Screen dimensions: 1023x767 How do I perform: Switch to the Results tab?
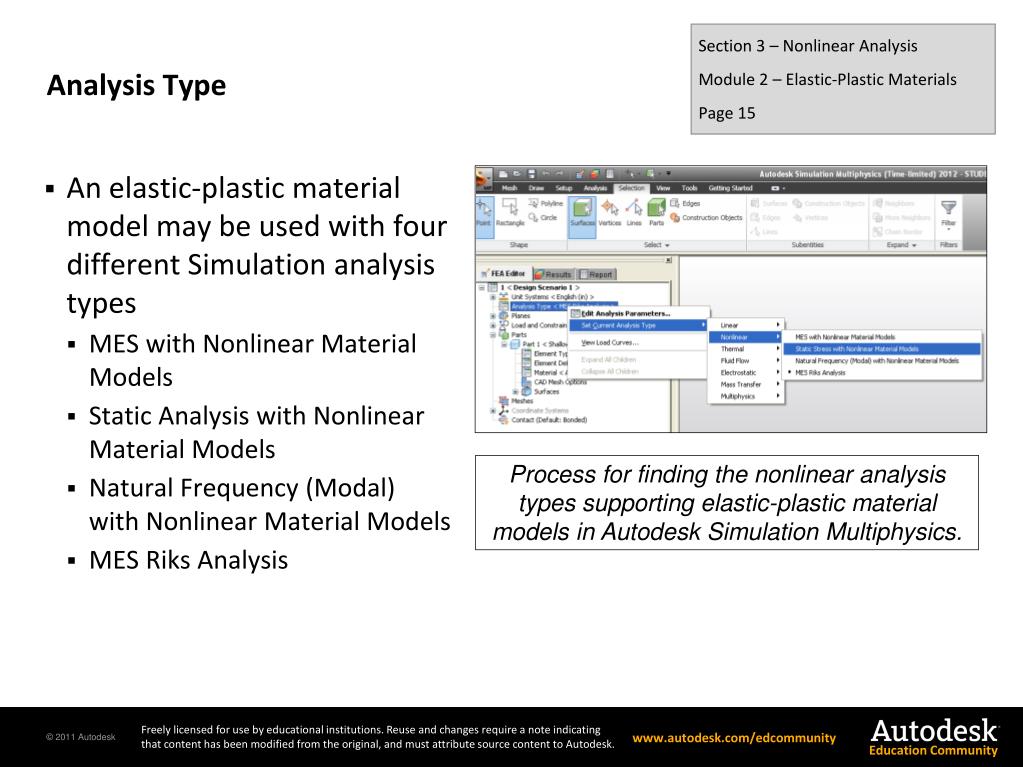coord(553,275)
